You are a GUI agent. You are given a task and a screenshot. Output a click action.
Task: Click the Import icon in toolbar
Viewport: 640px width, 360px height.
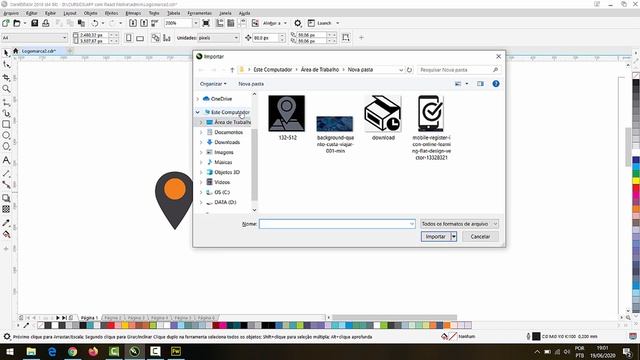133,23
